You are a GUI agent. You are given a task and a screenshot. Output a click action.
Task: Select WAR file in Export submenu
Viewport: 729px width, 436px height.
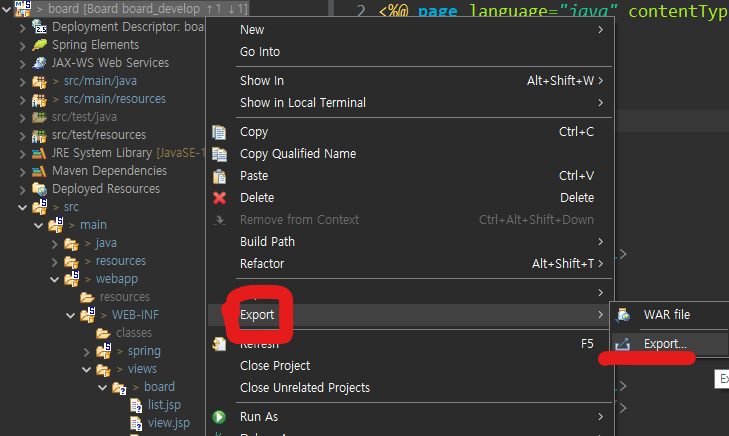click(x=670, y=315)
